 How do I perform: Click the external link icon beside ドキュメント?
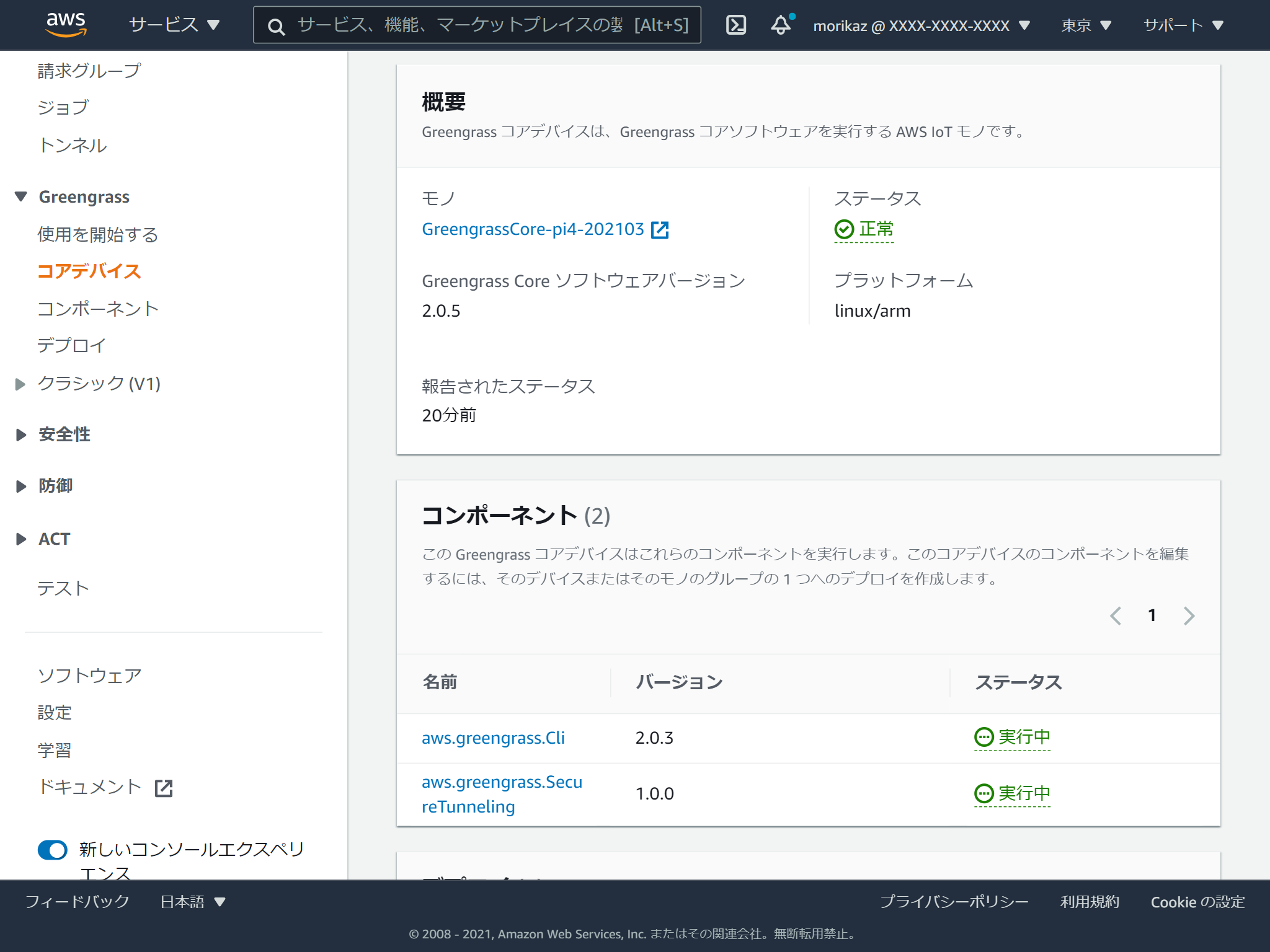click(164, 788)
